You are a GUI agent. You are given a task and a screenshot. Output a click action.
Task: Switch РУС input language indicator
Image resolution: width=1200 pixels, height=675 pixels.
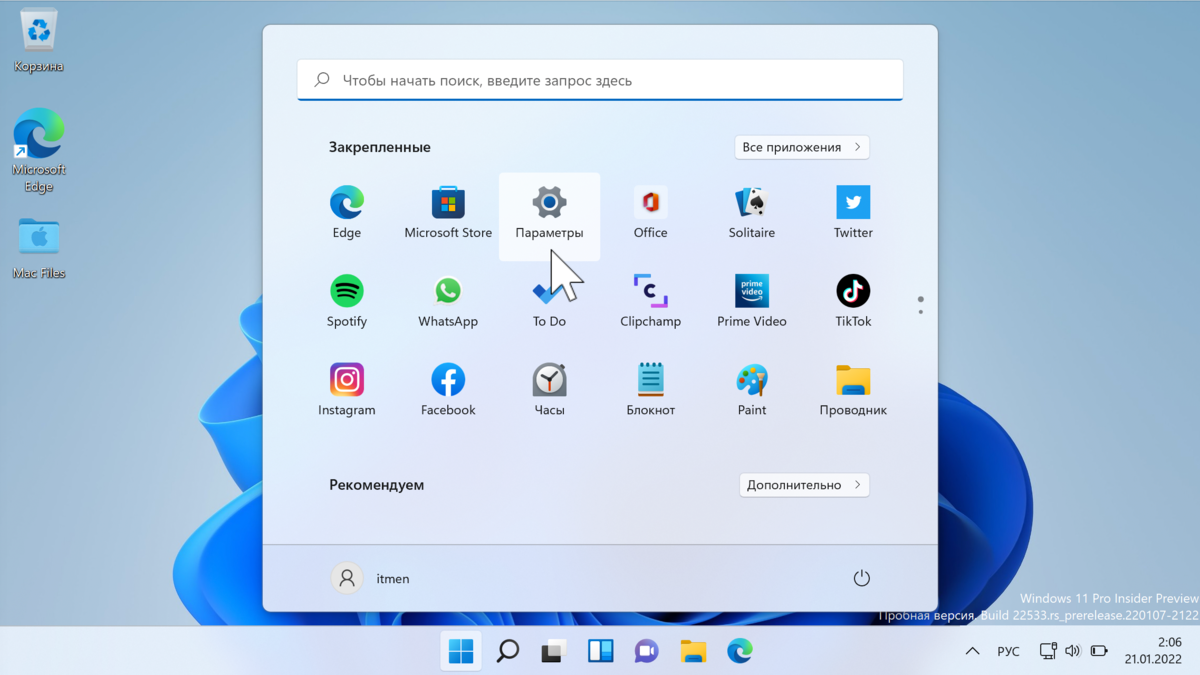click(x=1008, y=651)
